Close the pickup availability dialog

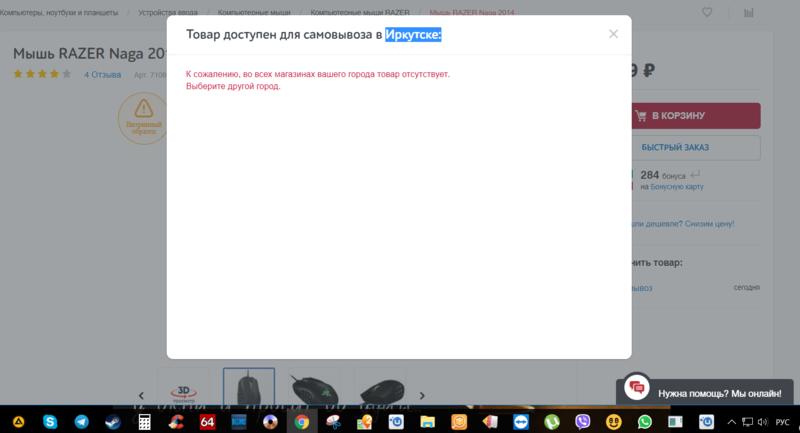[x=613, y=34]
